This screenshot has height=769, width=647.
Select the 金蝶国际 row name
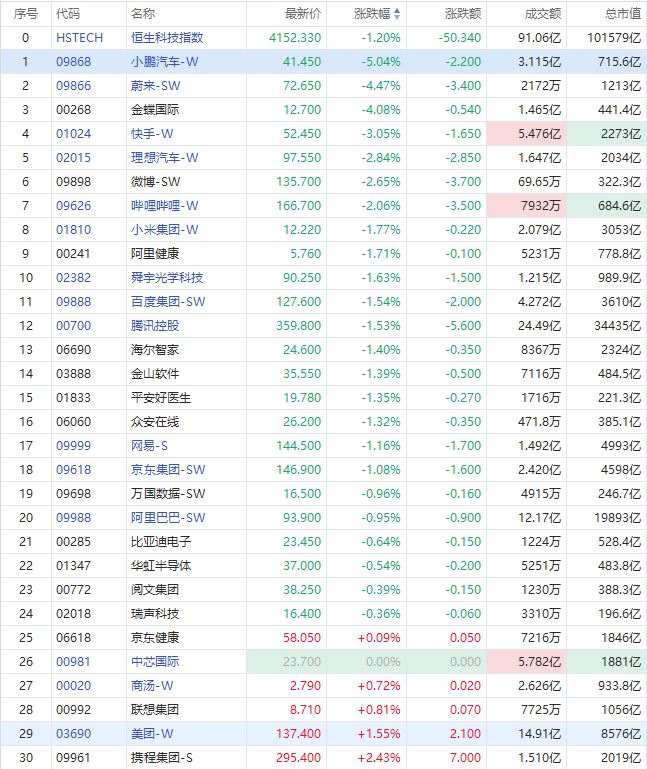[155, 110]
